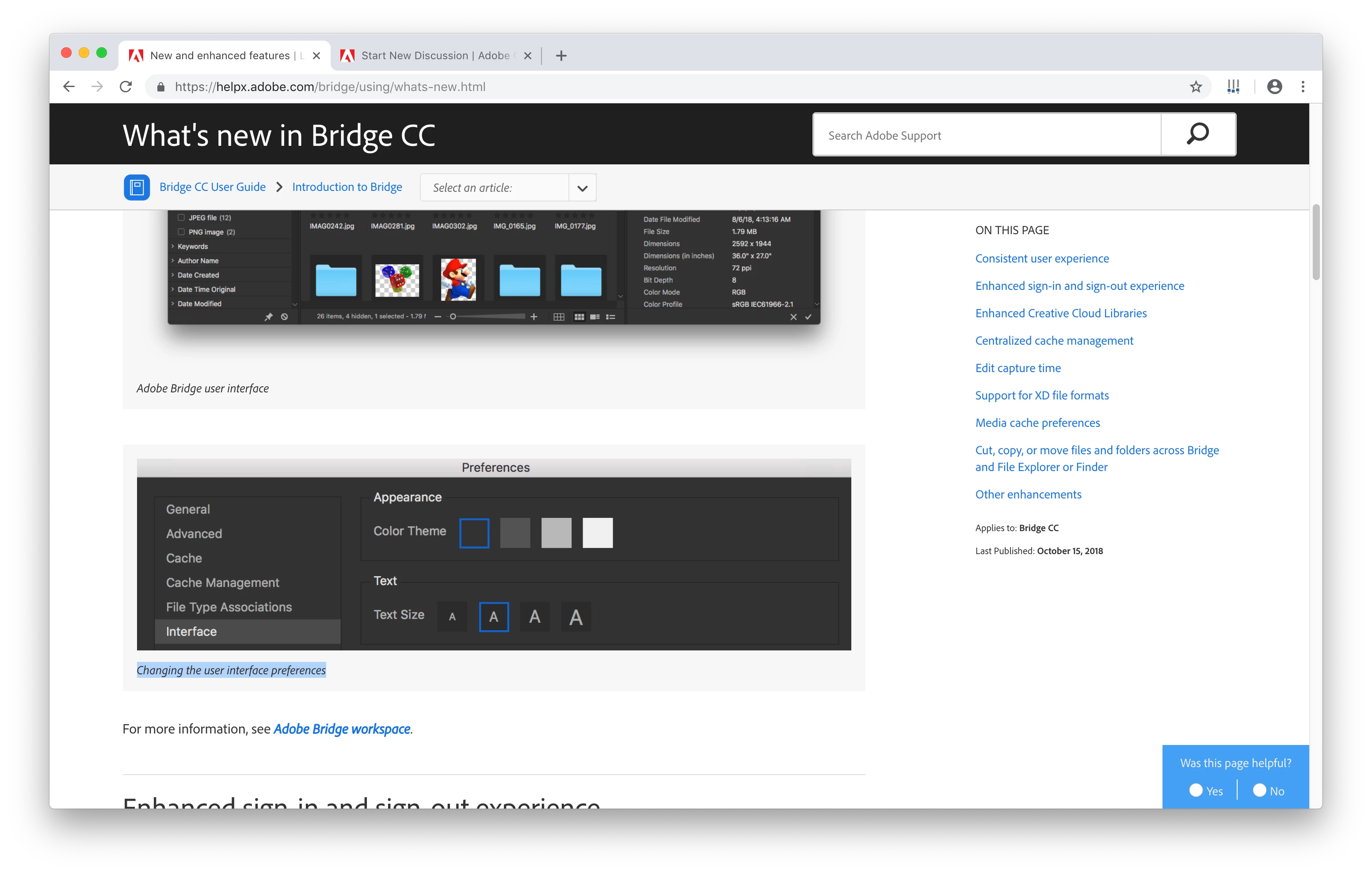
Task: Jump to Centralized cache management section
Action: 1053,341
